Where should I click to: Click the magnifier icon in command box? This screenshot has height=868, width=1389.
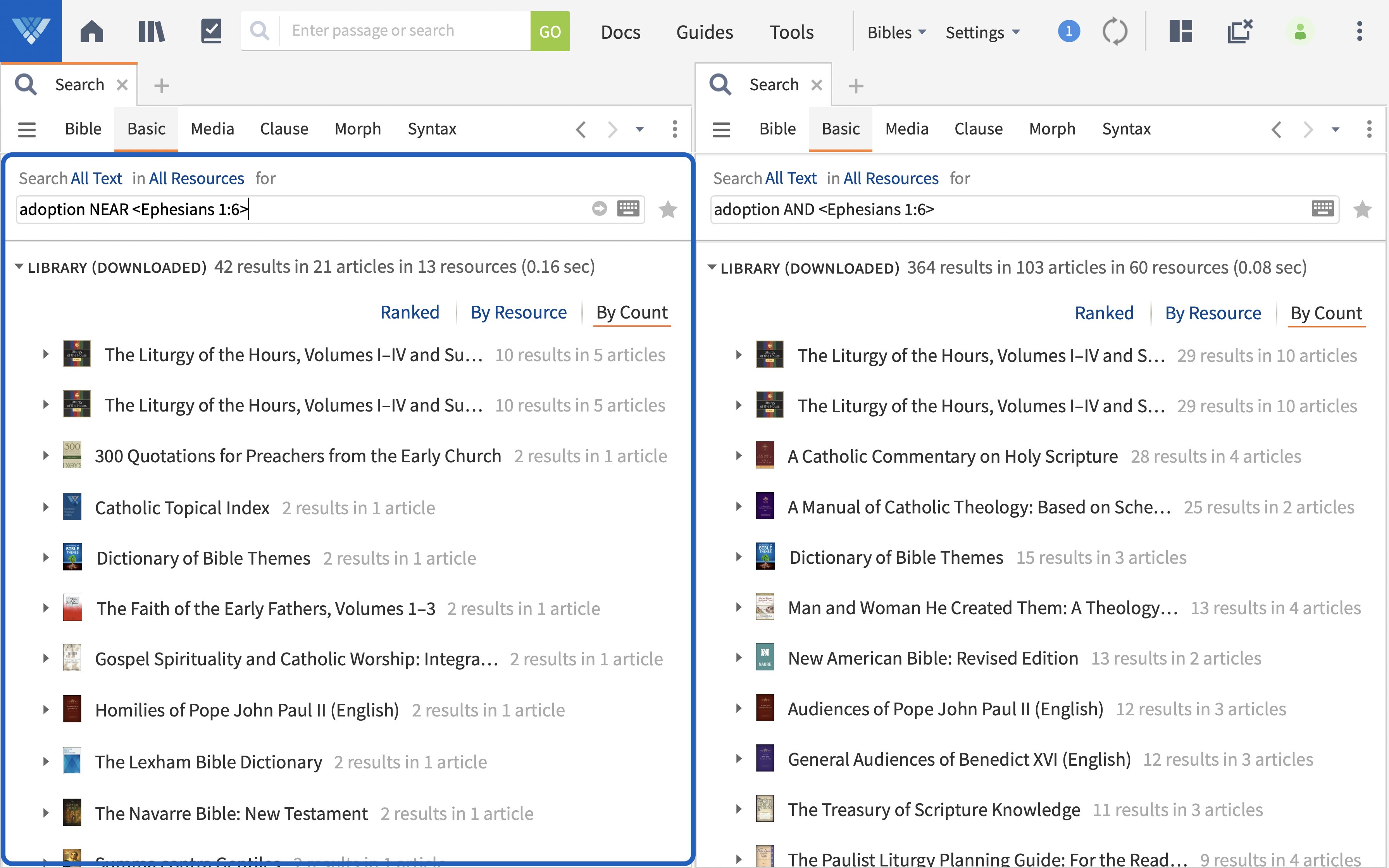tap(259, 31)
